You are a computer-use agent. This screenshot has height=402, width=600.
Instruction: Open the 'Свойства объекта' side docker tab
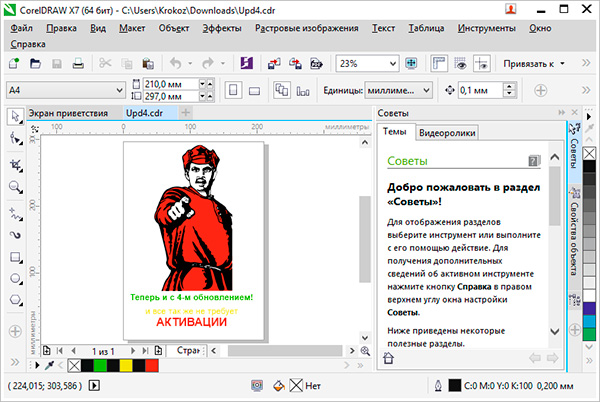[x=575, y=232]
